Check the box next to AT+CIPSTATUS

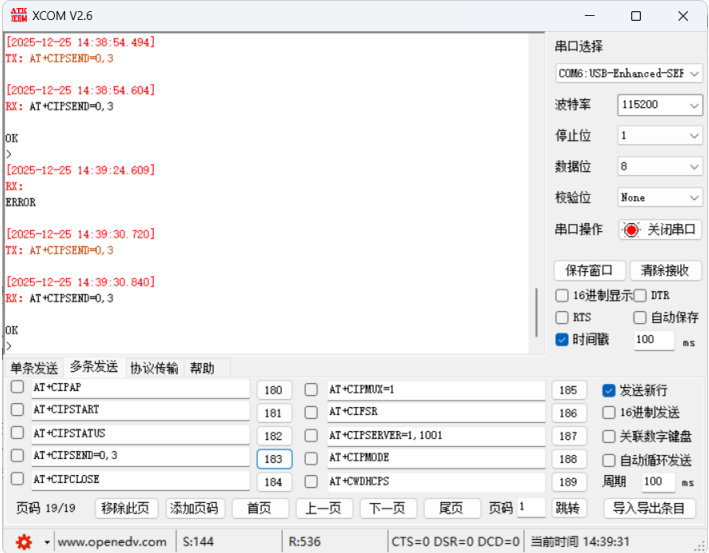point(17,433)
